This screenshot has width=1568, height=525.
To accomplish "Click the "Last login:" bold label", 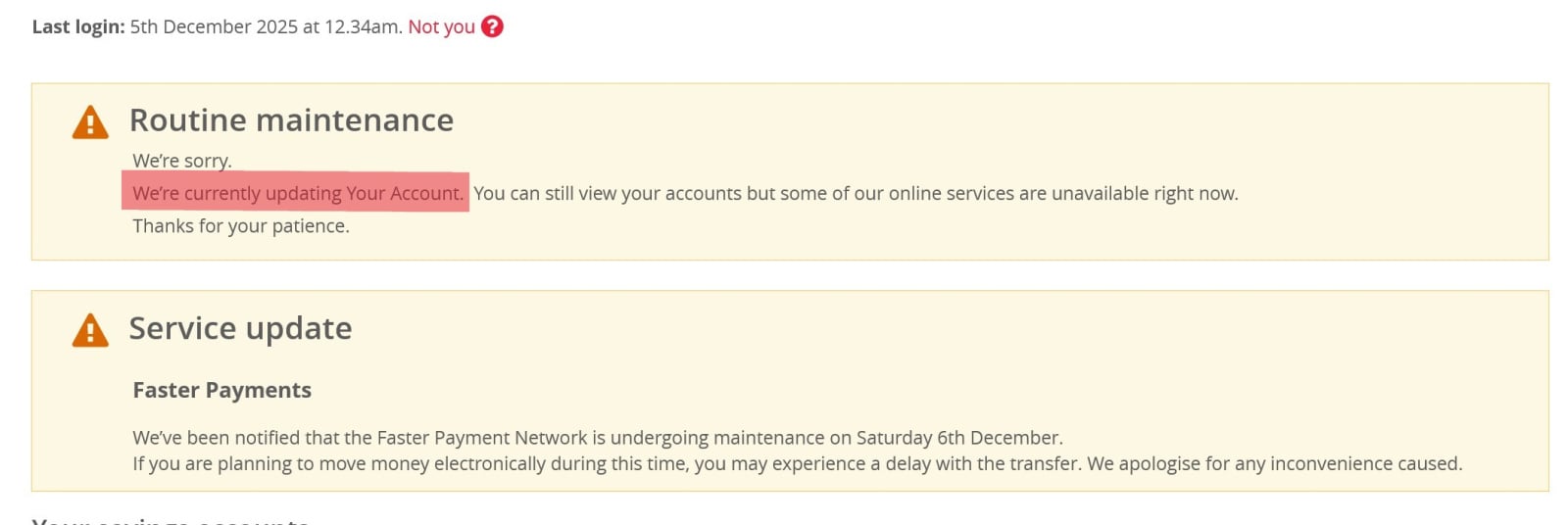I will point(78,27).
